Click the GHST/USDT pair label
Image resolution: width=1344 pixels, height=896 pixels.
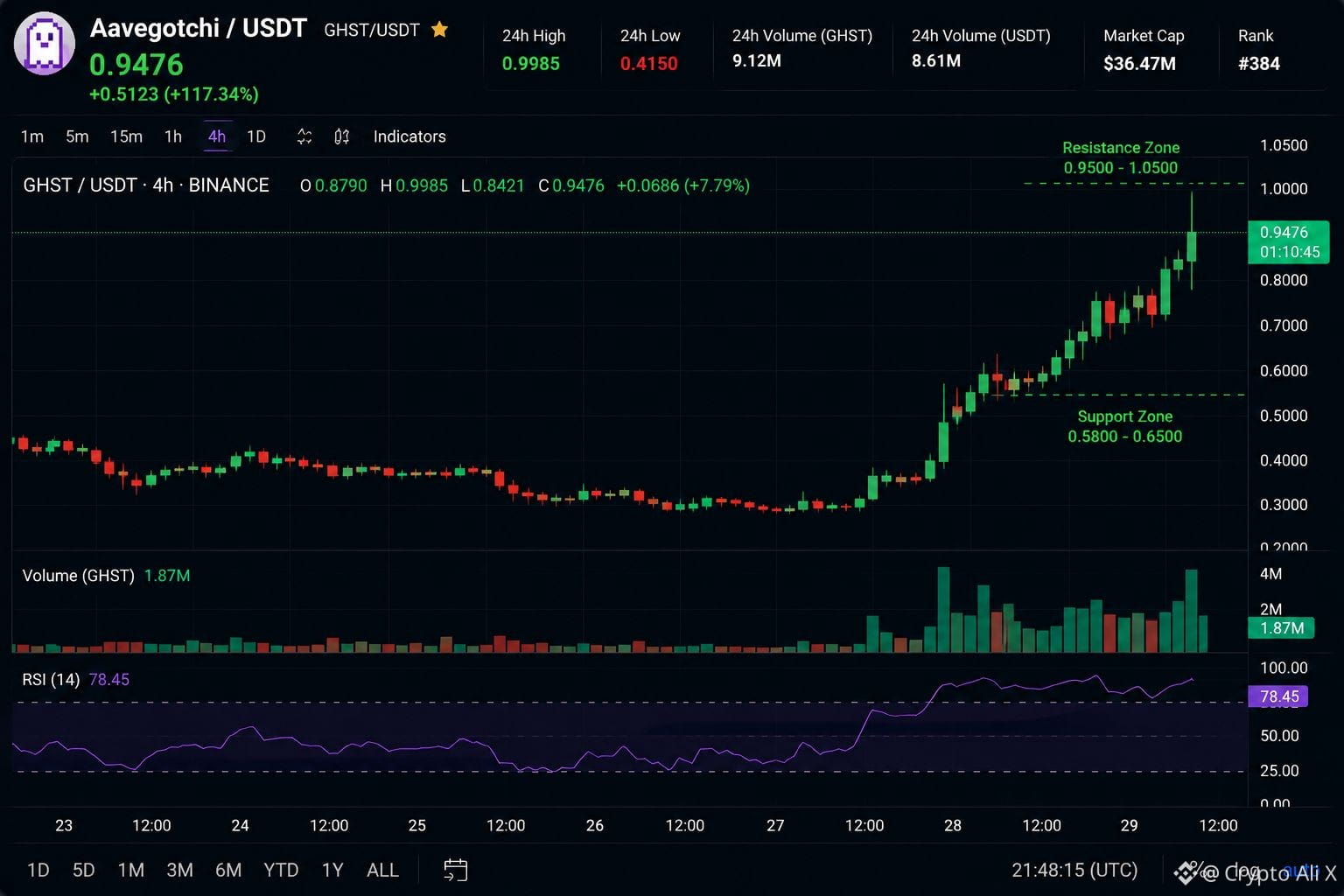(x=372, y=30)
